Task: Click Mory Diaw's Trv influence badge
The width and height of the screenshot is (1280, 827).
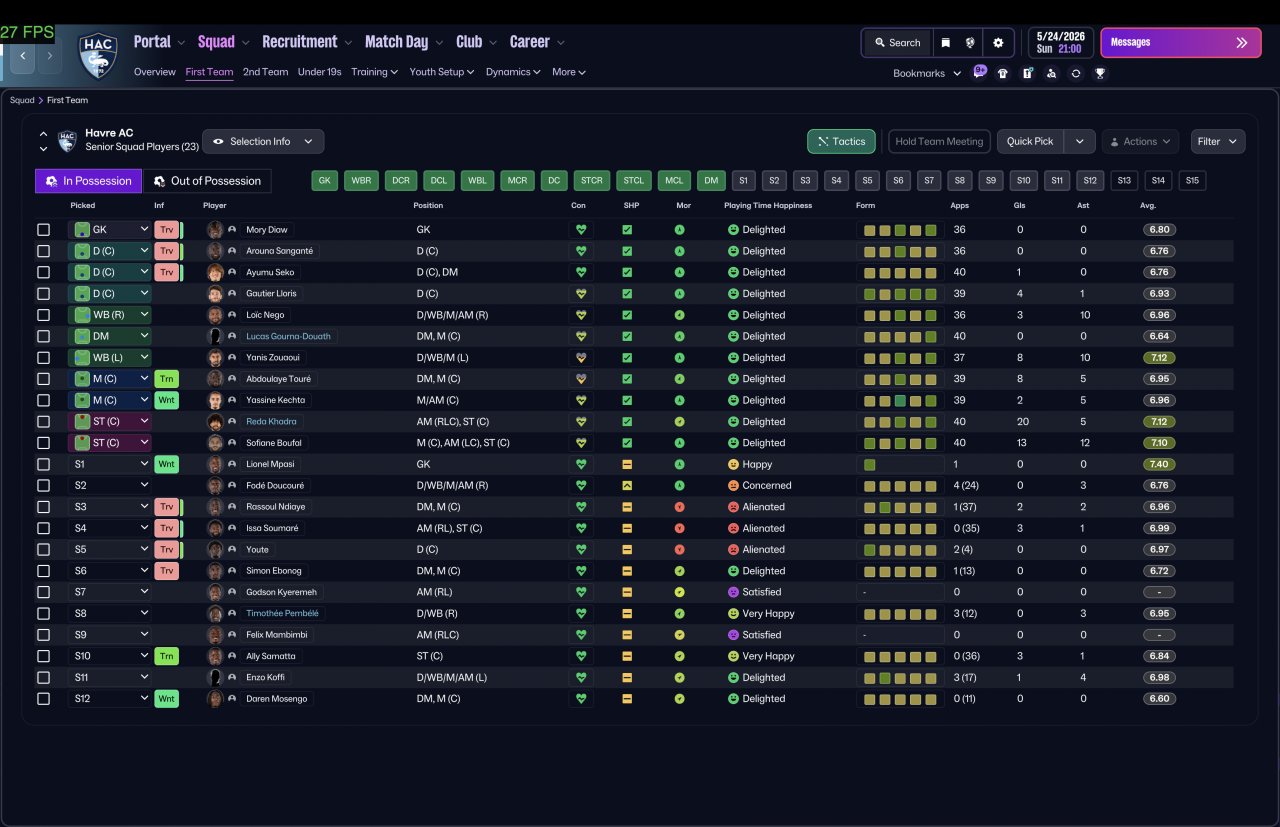Action: coord(166,230)
